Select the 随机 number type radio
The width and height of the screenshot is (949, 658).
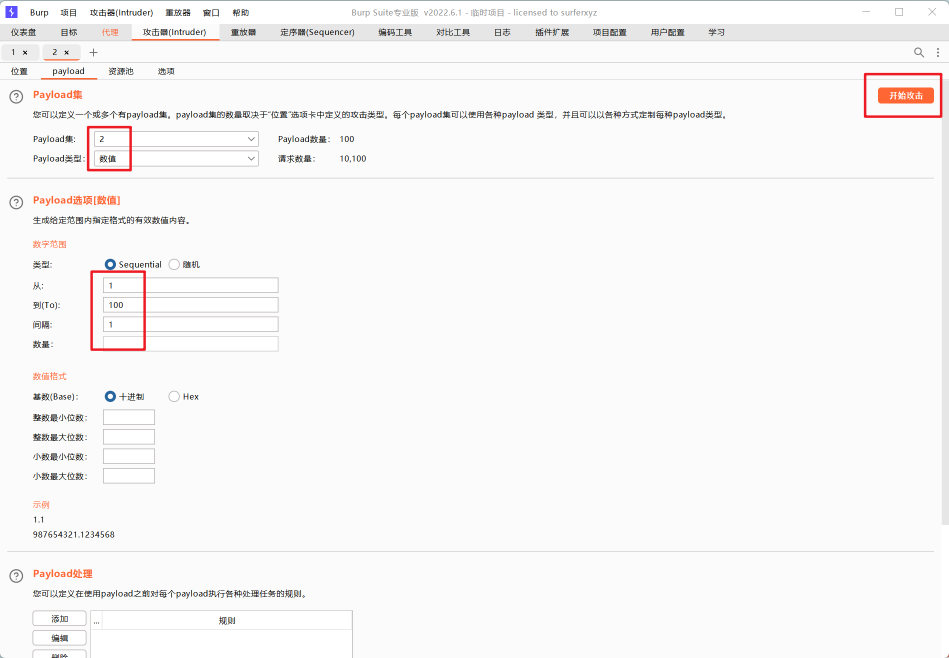[174, 265]
